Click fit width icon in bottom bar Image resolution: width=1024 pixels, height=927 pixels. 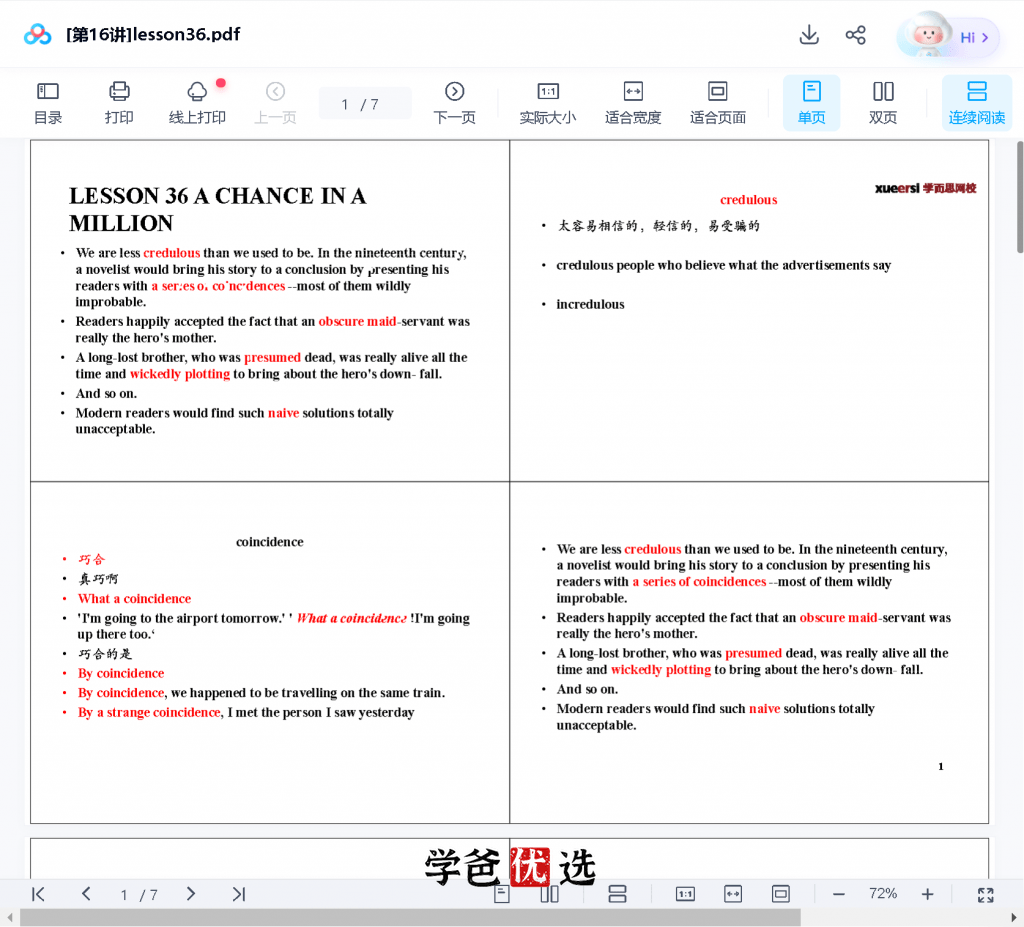click(x=733, y=894)
